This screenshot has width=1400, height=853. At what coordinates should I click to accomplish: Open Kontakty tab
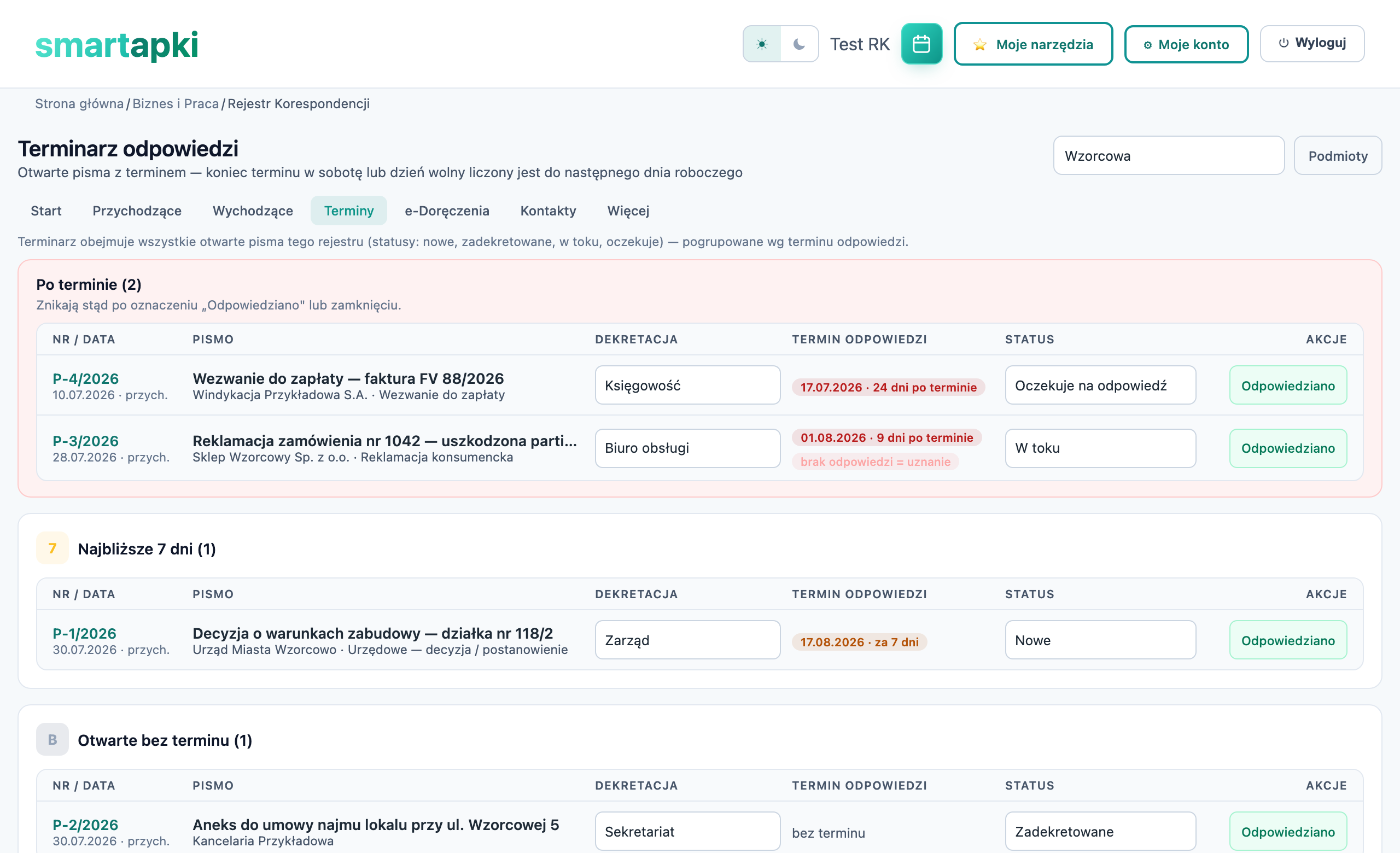548,211
